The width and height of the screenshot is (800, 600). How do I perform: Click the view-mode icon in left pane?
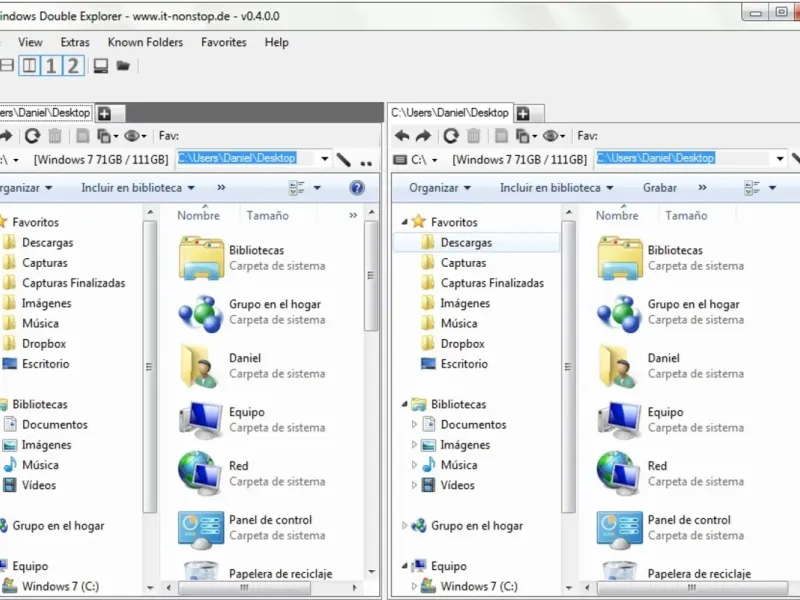(x=296, y=188)
